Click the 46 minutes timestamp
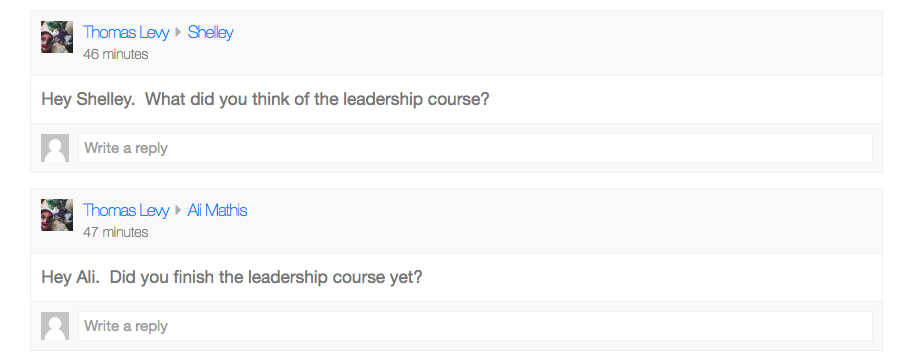 tap(116, 54)
